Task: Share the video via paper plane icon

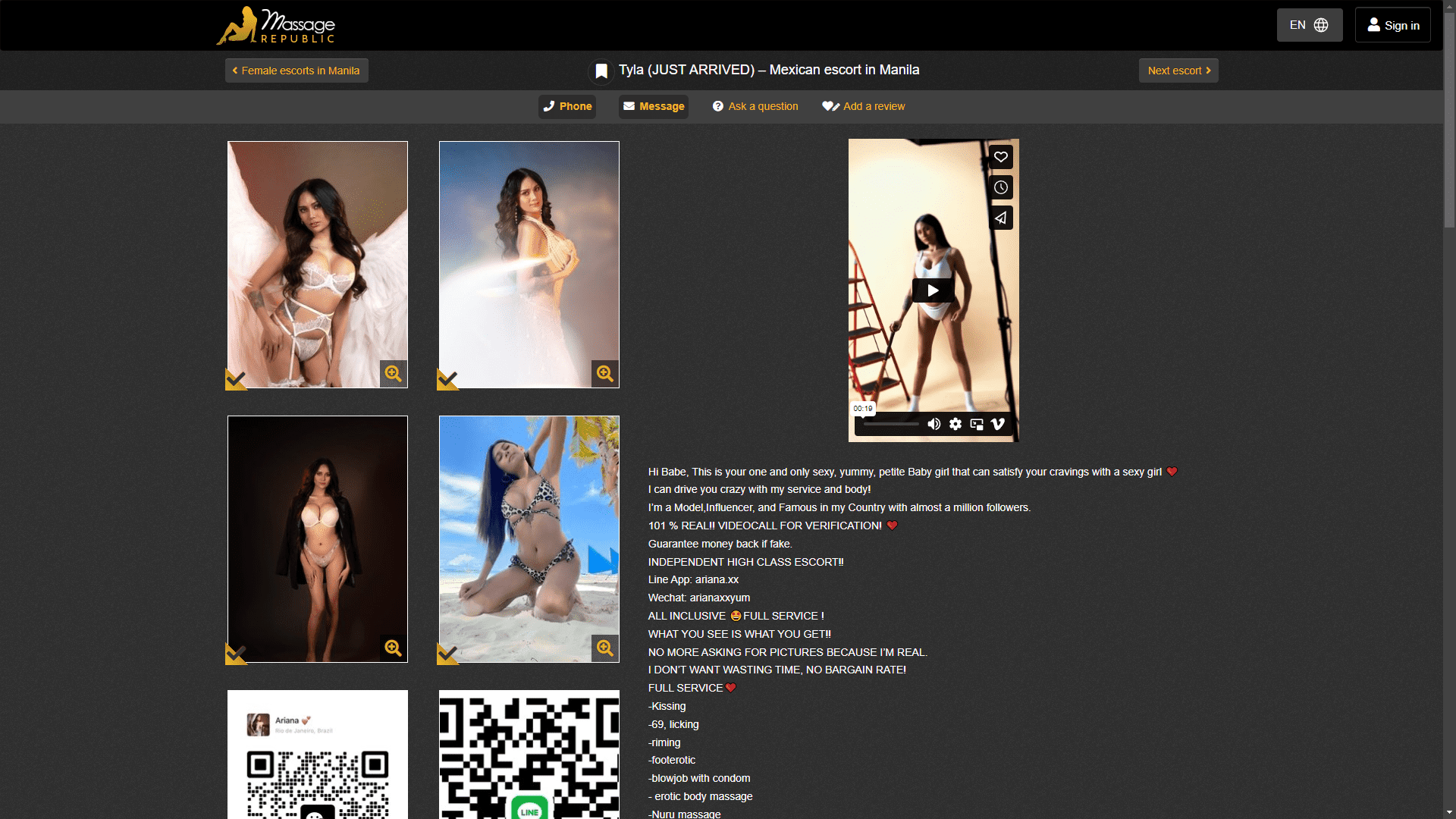Action: pyautogui.click(x=1001, y=218)
